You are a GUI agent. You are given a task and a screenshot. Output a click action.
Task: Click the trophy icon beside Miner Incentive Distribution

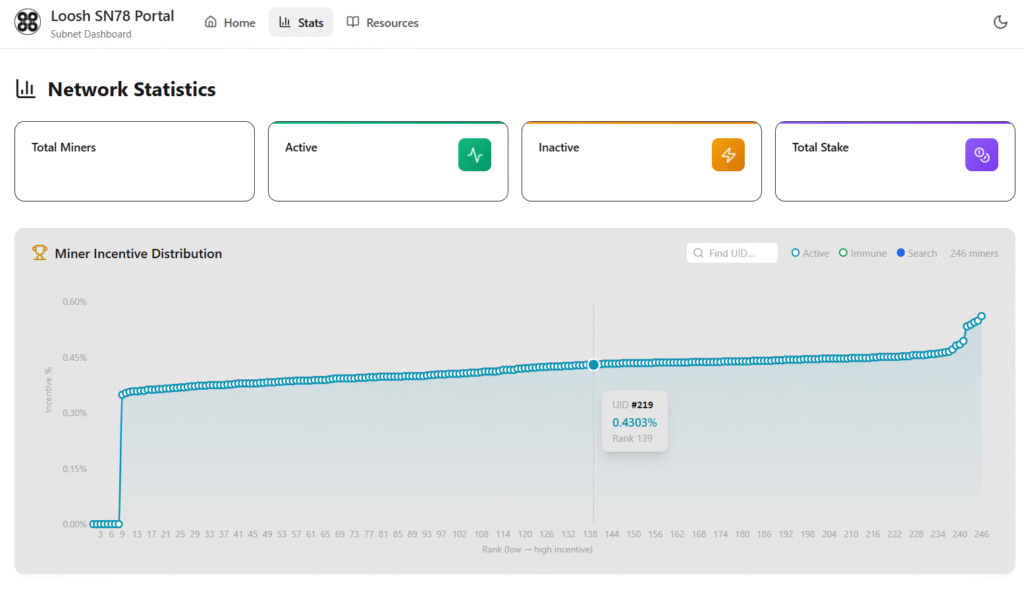click(x=40, y=253)
